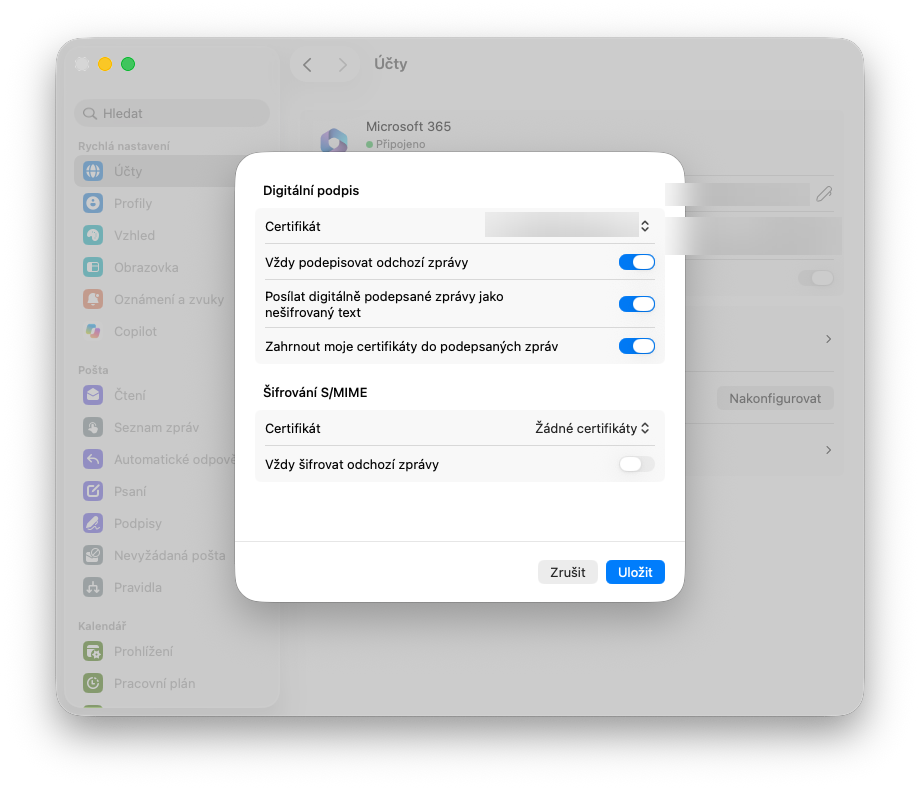Click the Připojeno status text
The height and width of the screenshot is (790, 920).
coord(400,144)
